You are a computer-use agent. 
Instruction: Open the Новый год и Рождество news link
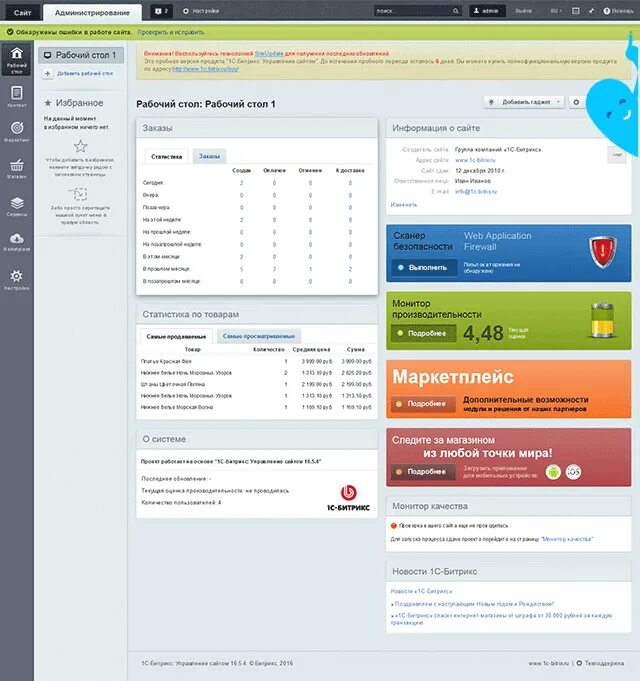[474, 604]
